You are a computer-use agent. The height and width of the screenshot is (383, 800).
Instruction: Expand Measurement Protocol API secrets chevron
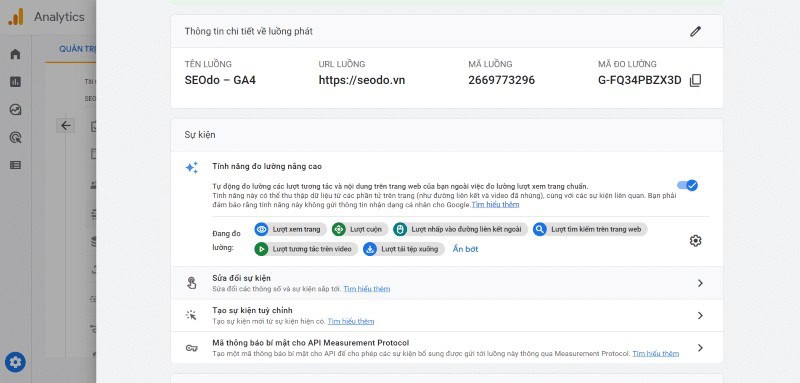coord(700,348)
